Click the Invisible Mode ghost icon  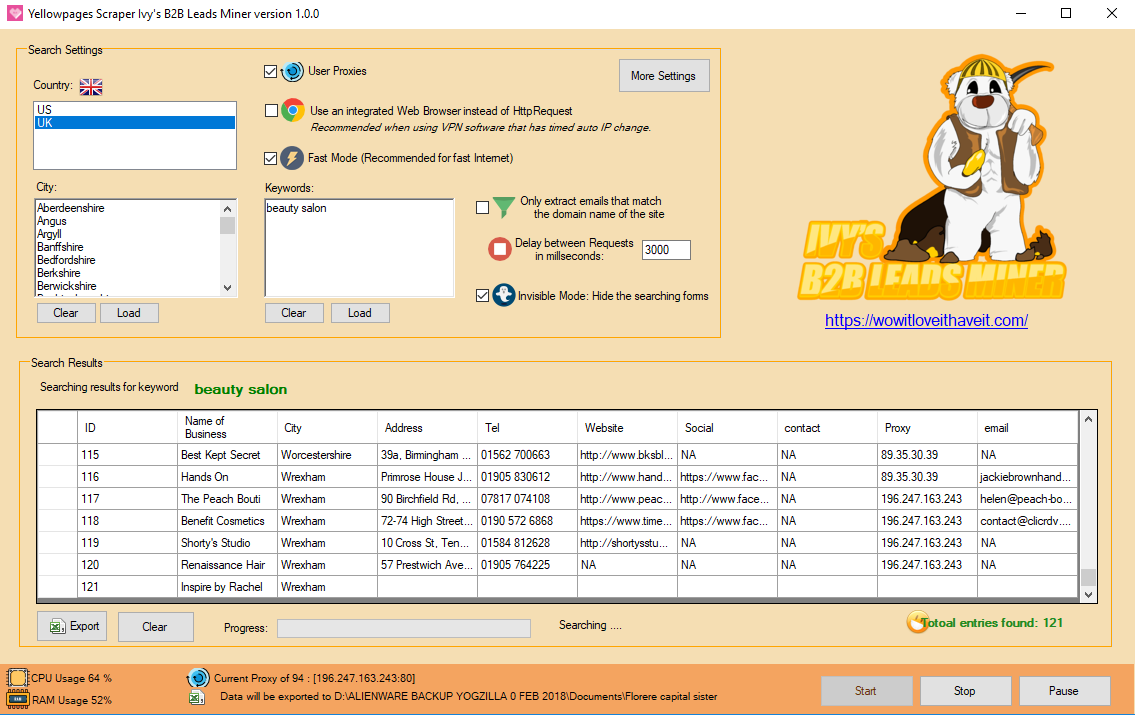click(x=504, y=295)
